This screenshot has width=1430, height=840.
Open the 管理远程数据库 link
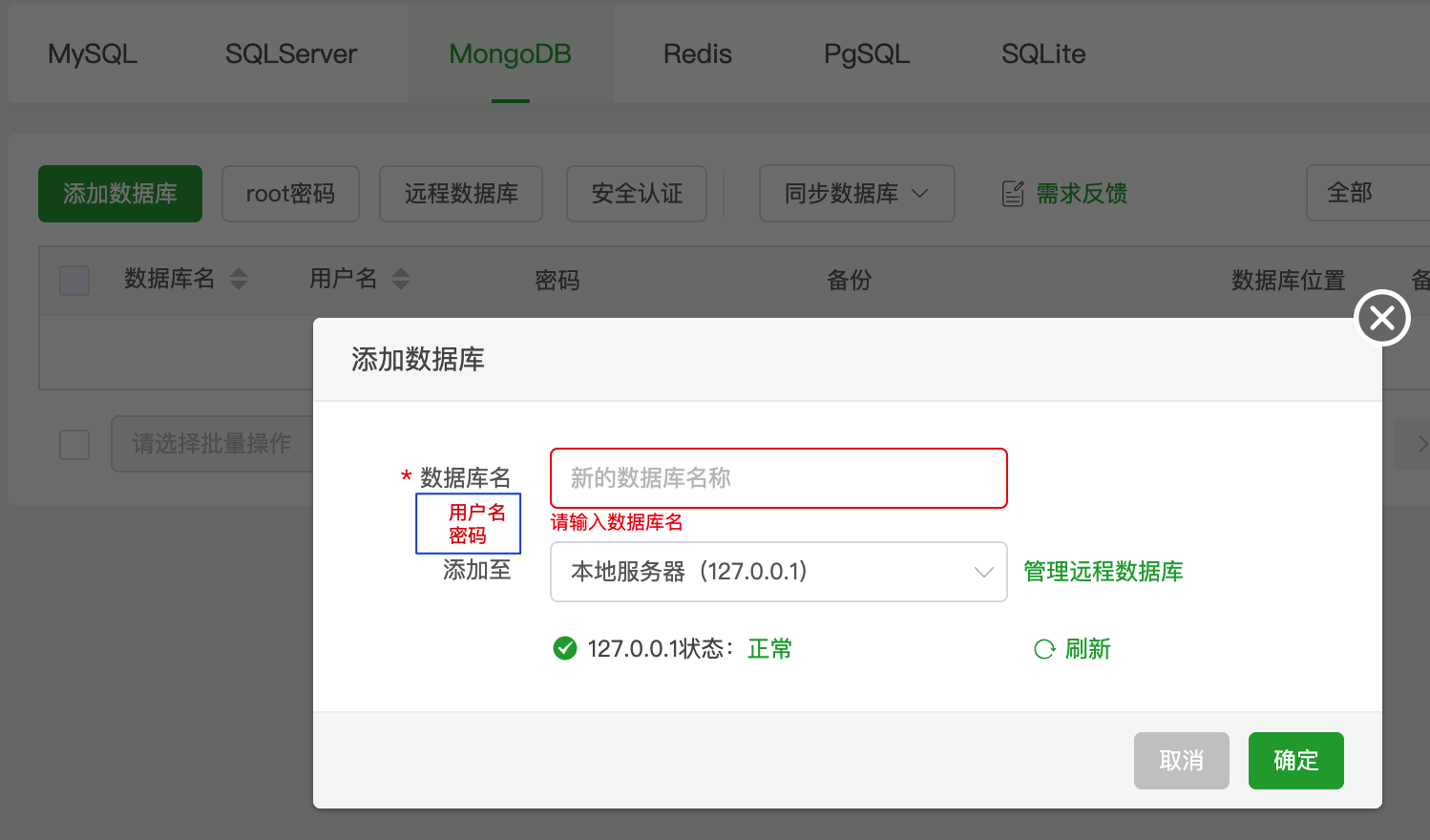(x=1104, y=572)
